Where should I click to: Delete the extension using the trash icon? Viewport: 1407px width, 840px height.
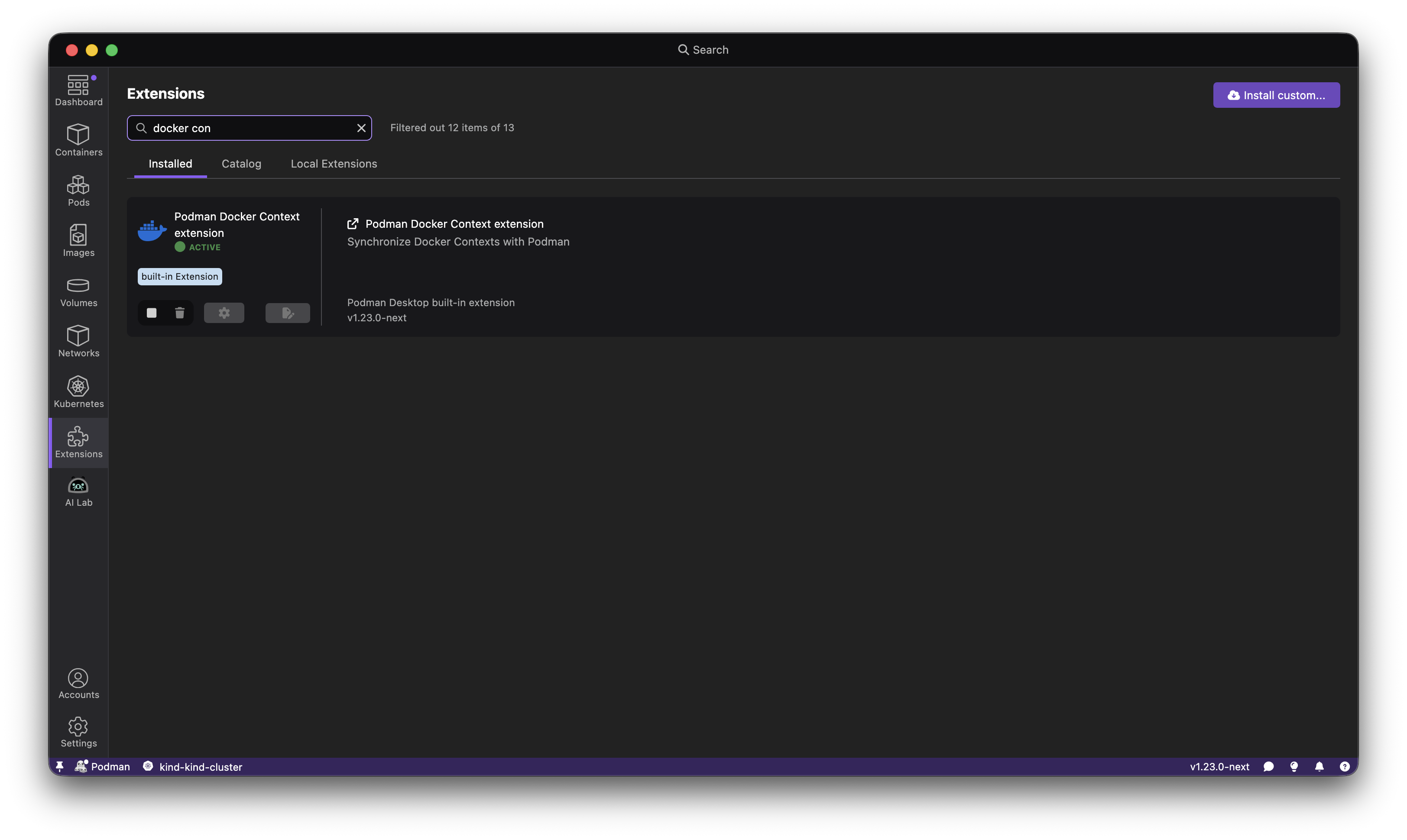[x=179, y=313]
